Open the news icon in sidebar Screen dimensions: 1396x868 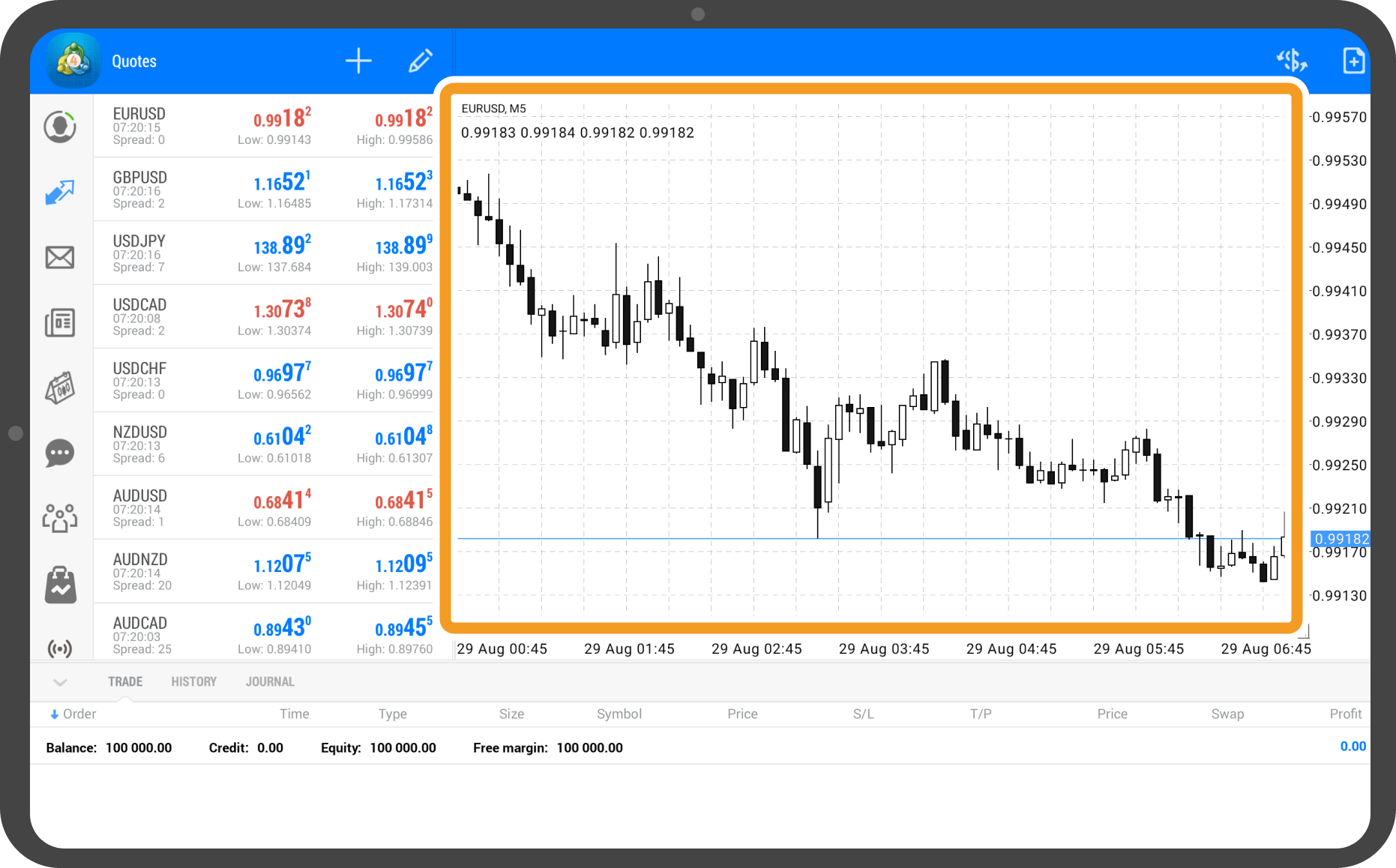(x=60, y=322)
